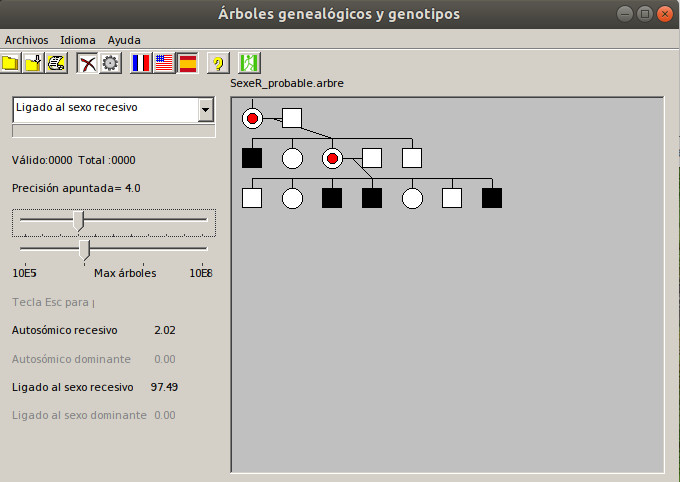This screenshot has height=482, width=680.
Task: Click the print scroll icon in the toolbar
Action: (x=57, y=63)
